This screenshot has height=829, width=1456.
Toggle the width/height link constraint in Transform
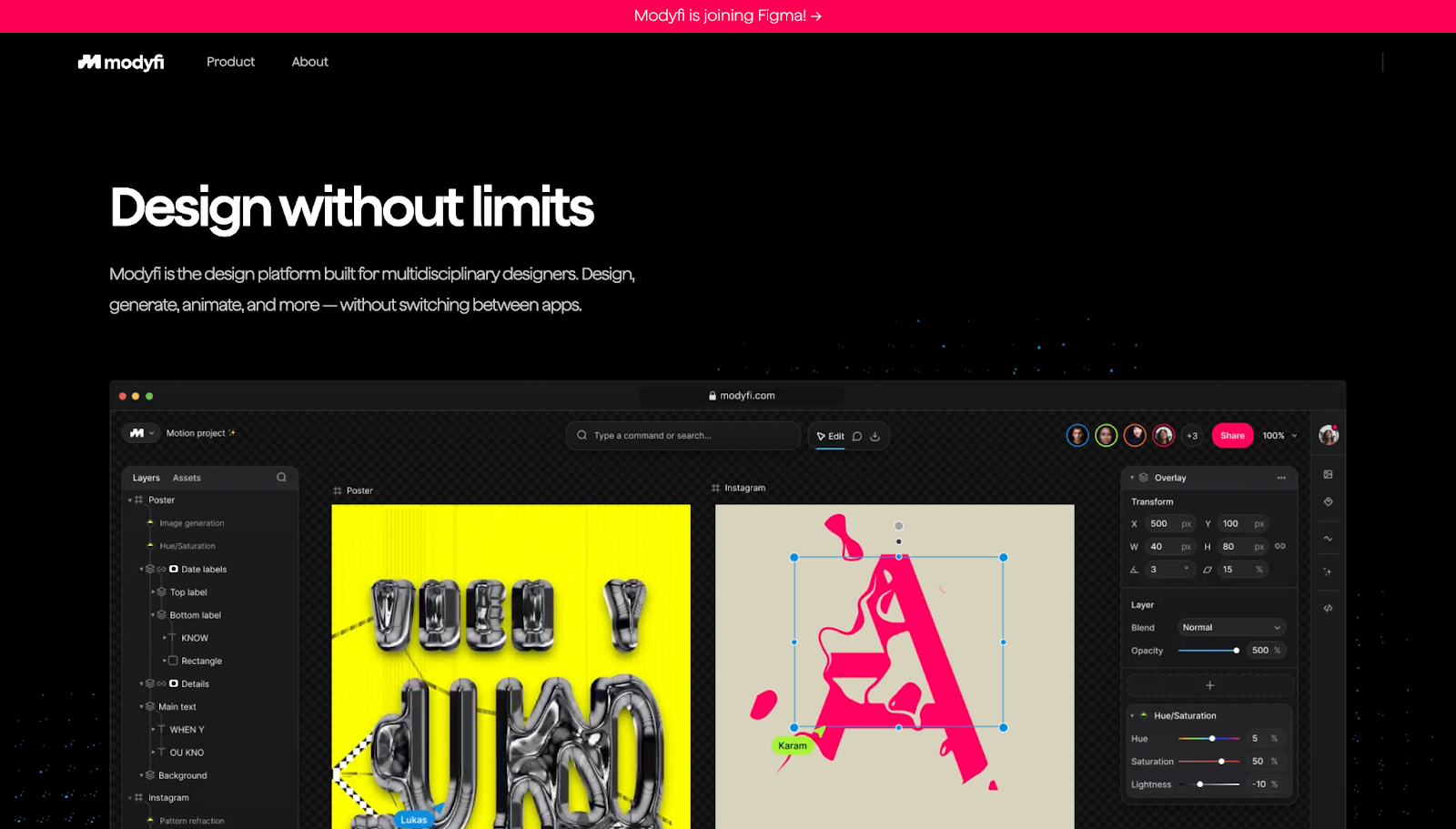tap(1281, 546)
